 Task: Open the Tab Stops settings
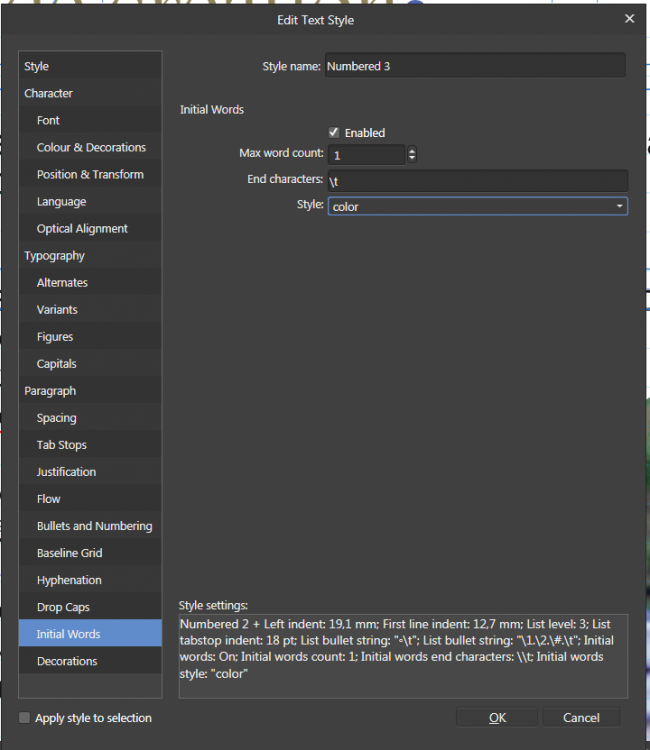point(62,445)
